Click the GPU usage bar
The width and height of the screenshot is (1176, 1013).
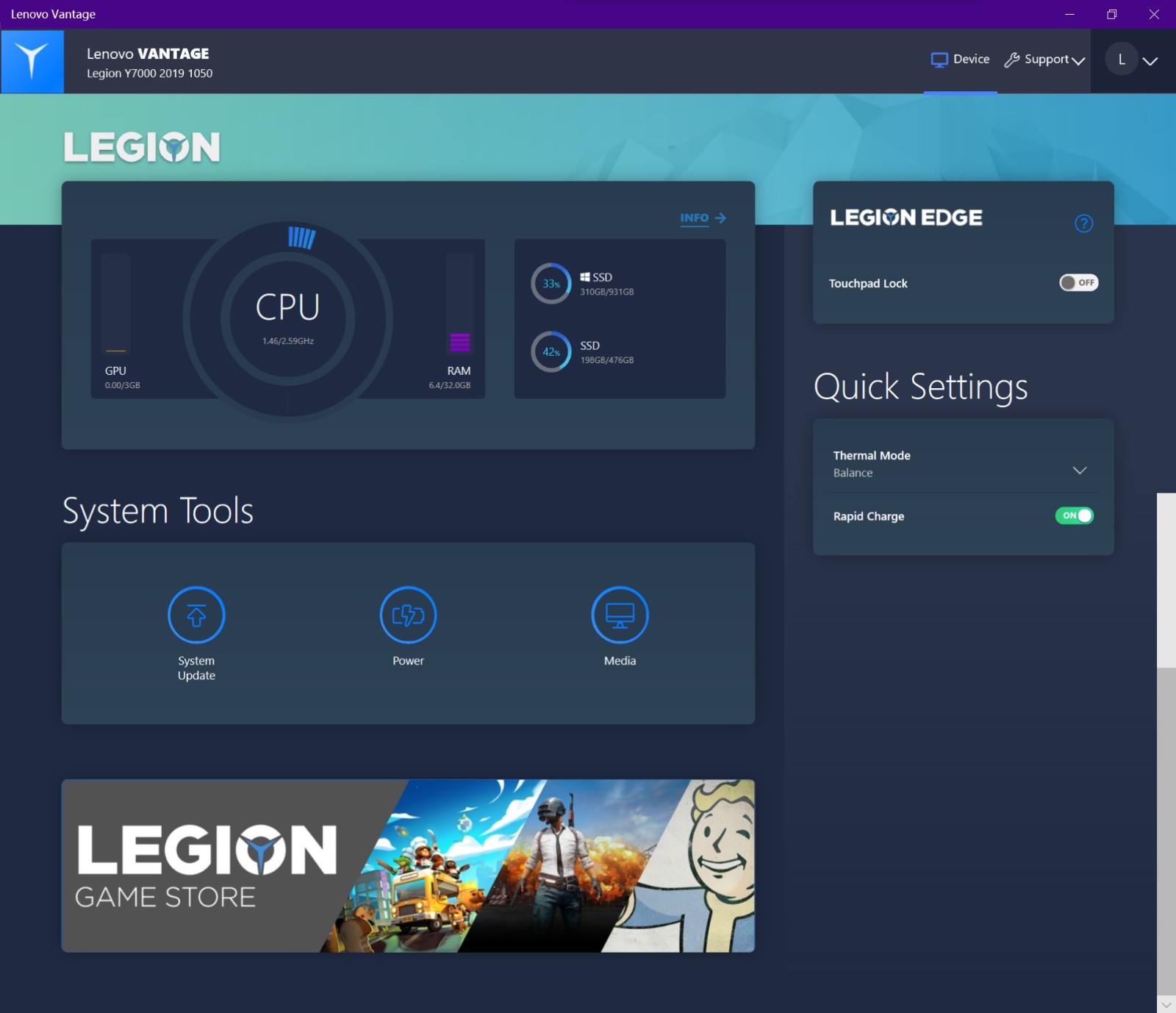point(116,304)
